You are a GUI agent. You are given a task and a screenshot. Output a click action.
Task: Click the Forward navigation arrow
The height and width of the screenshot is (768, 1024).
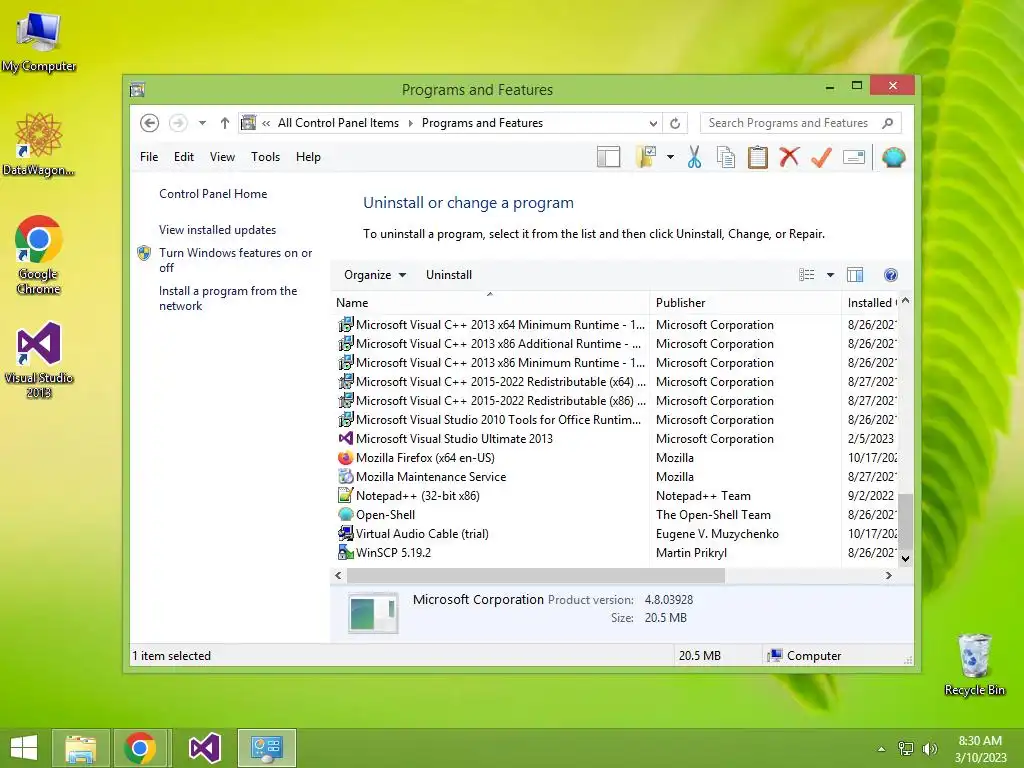click(178, 123)
